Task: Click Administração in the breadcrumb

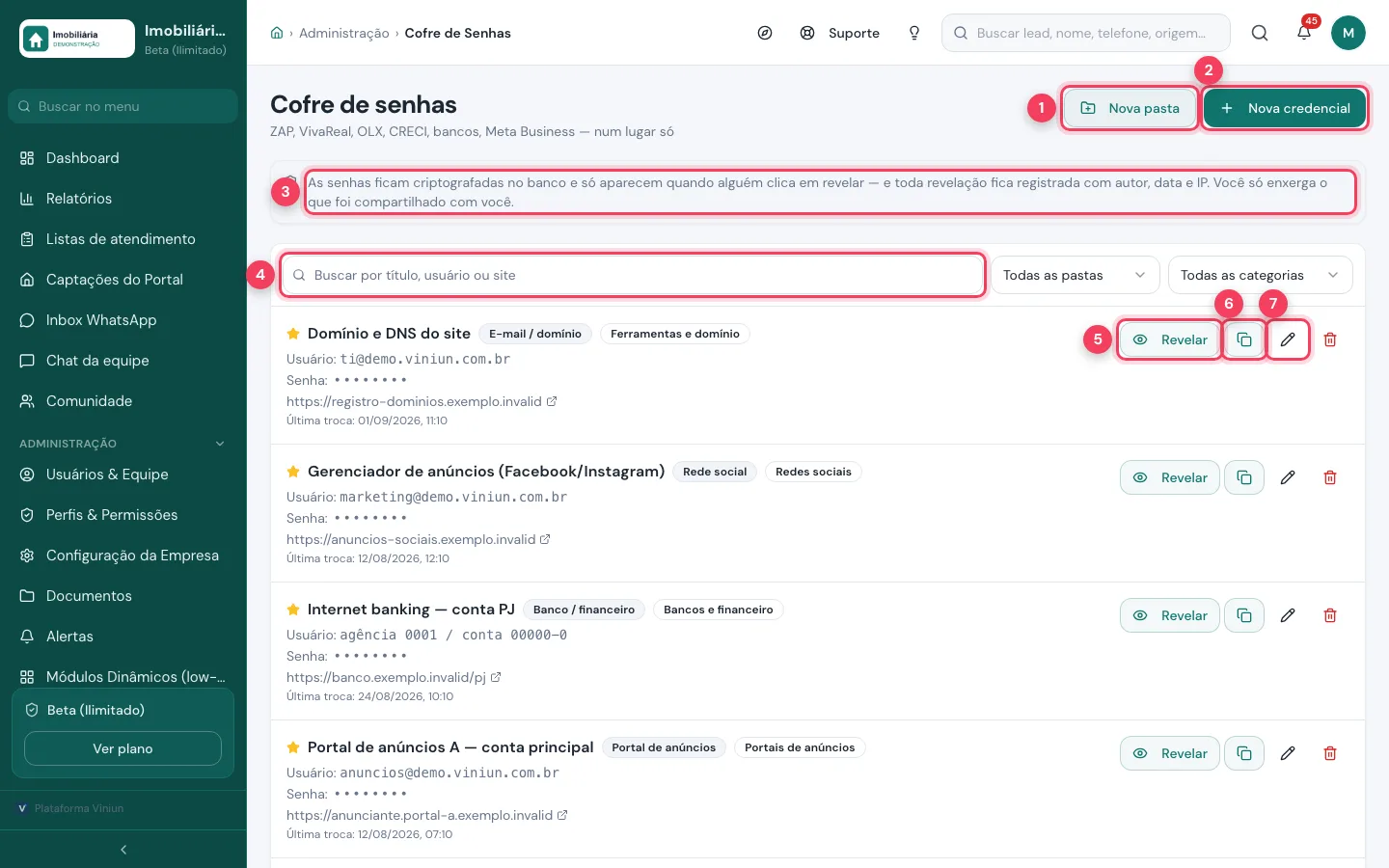Action: 344,33
